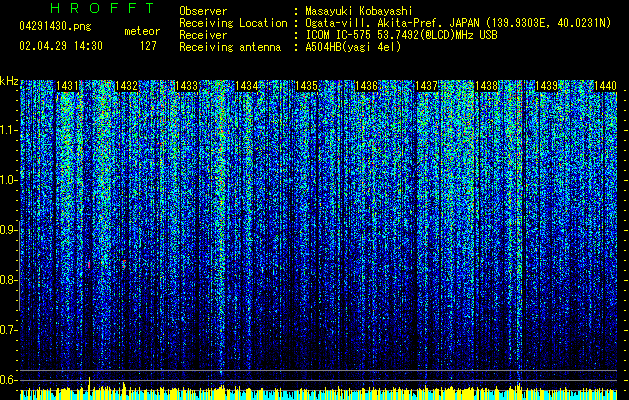The height and width of the screenshot is (400, 629).
Task: Click the meteor label
Action: click(142, 31)
